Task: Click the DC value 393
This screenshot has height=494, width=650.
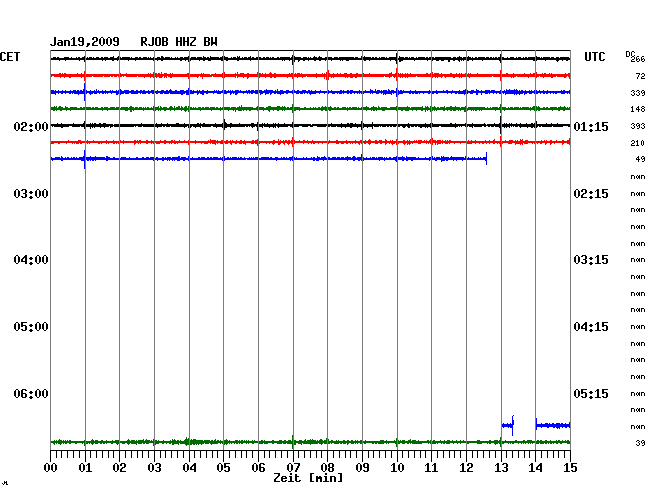Action: click(x=638, y=126)
